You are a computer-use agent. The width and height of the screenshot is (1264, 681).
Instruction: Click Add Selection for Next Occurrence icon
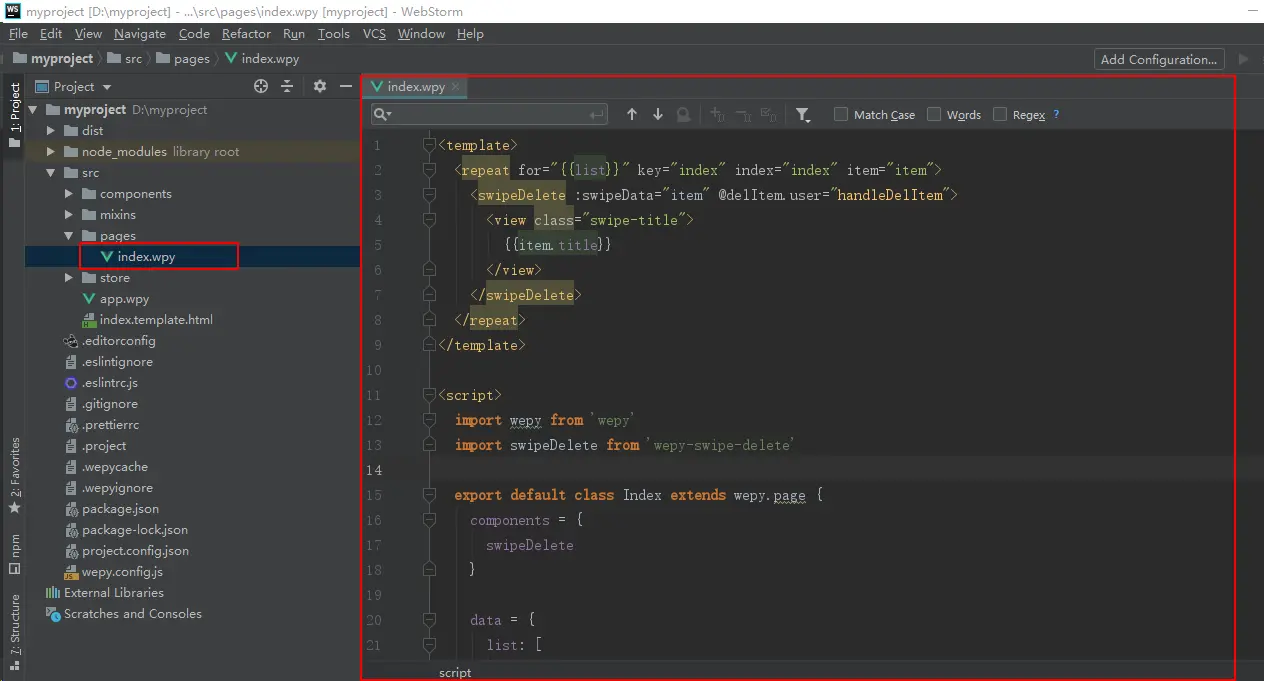[717, 115]
